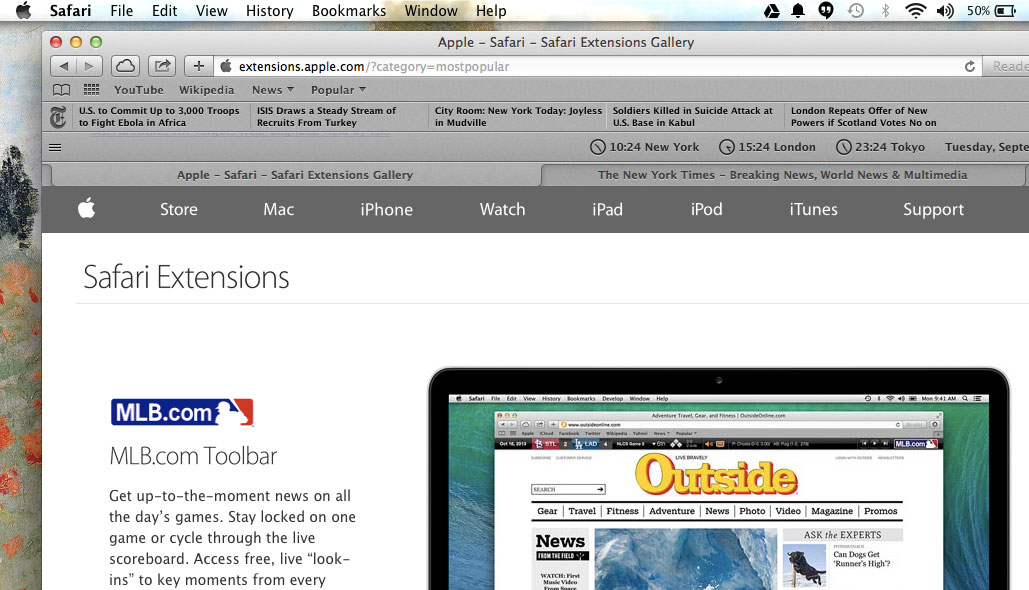Screen dimensions: 1029x590
Task: Open the View menu
Action: coord(211,11)
